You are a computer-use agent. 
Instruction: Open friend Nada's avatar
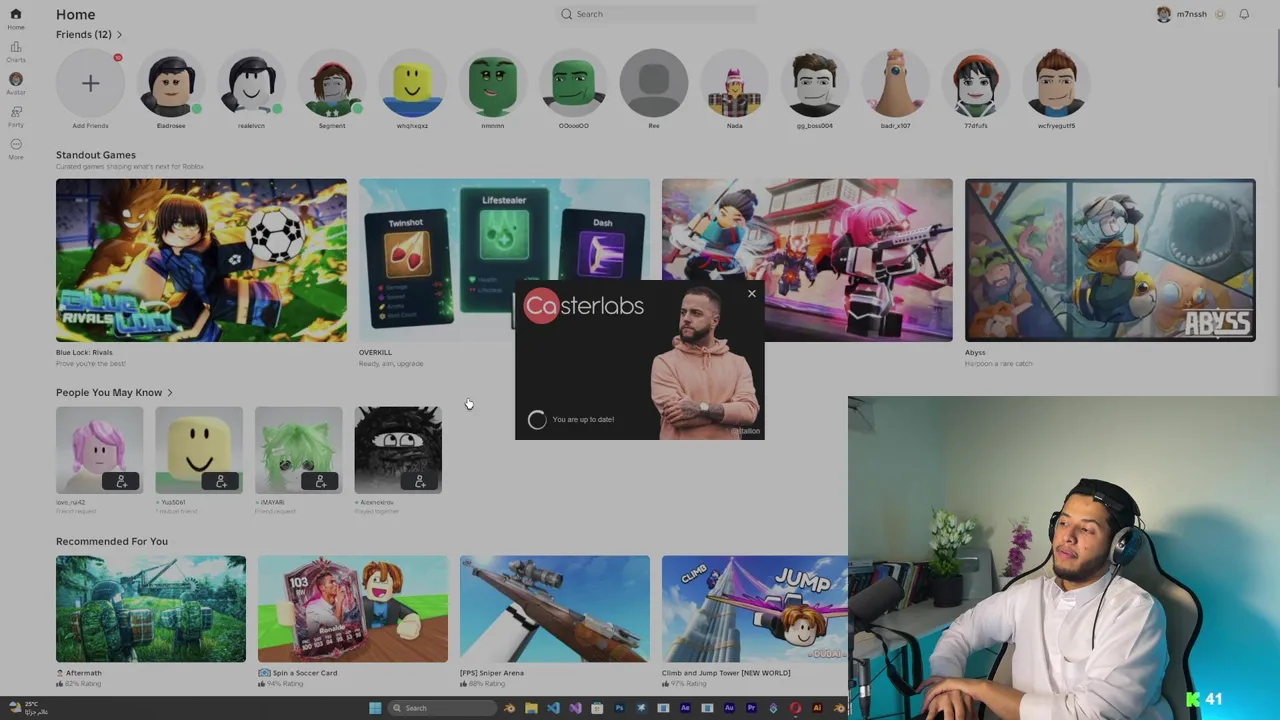734,83
